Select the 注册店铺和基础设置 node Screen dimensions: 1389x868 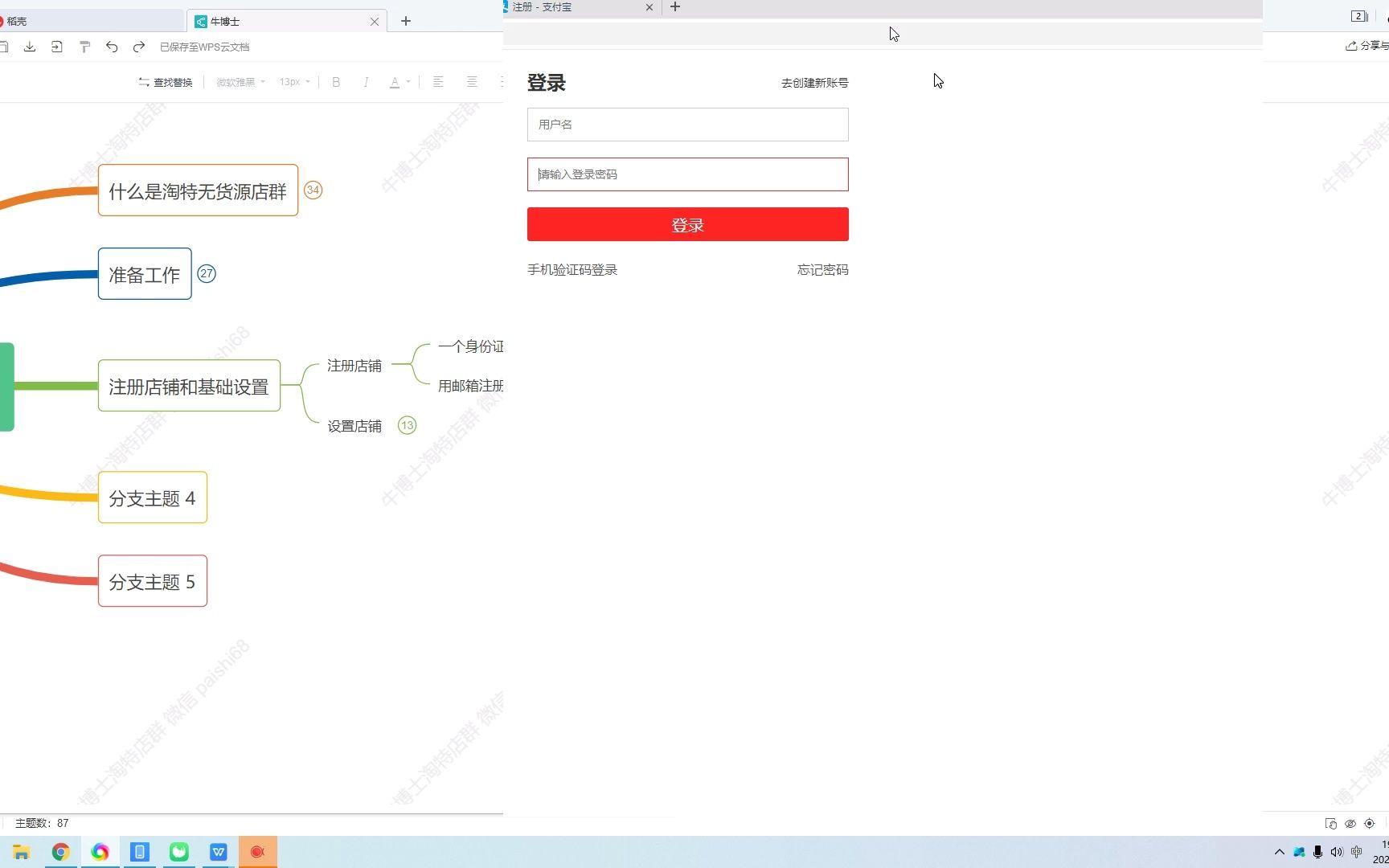point(189,386)
